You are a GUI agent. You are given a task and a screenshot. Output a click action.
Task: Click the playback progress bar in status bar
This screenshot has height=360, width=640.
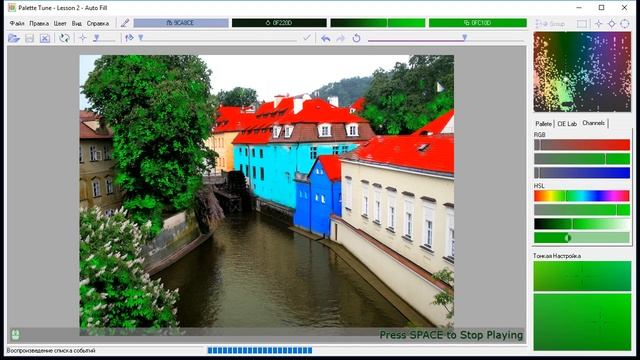coord(260,350)
